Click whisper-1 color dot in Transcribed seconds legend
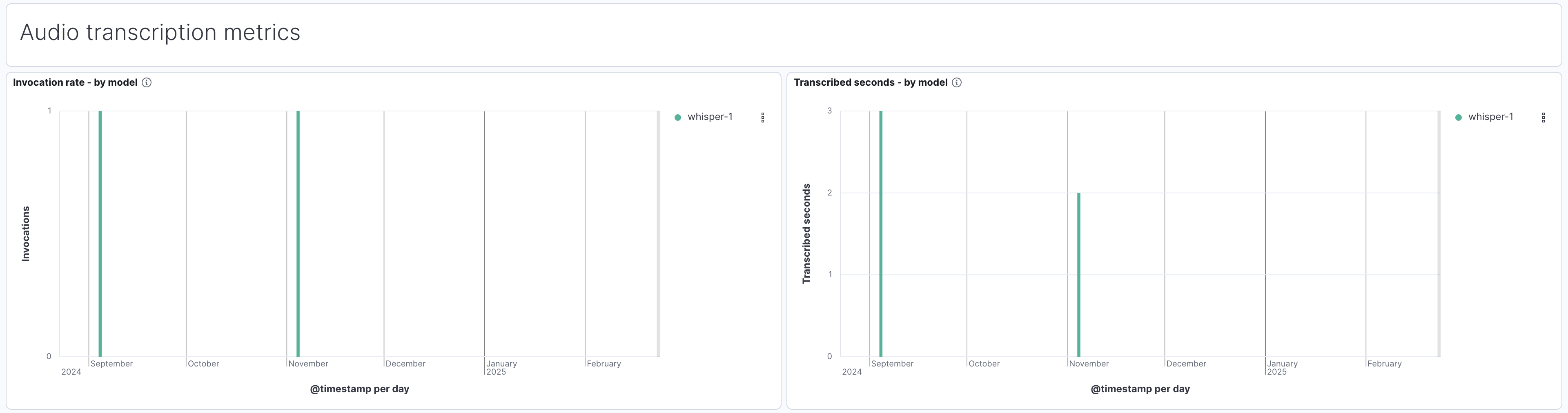1568x413 pixels. click(1459, 118)
